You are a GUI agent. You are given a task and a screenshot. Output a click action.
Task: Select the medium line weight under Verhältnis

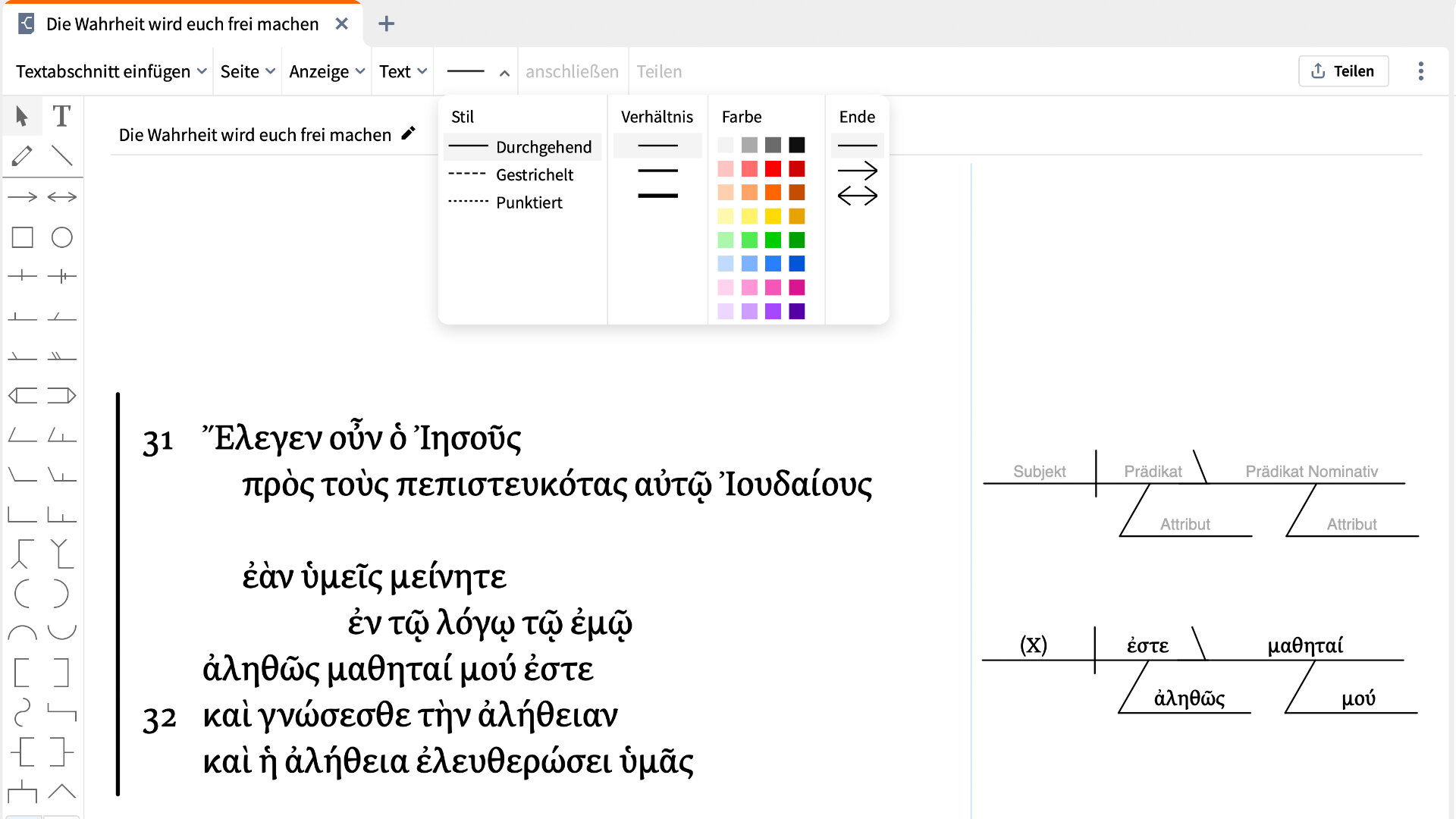[657, 171]
